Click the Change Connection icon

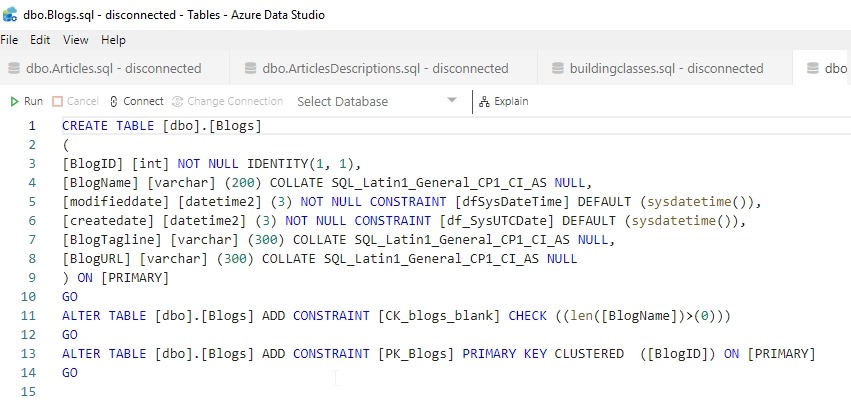tap(178, 101)
